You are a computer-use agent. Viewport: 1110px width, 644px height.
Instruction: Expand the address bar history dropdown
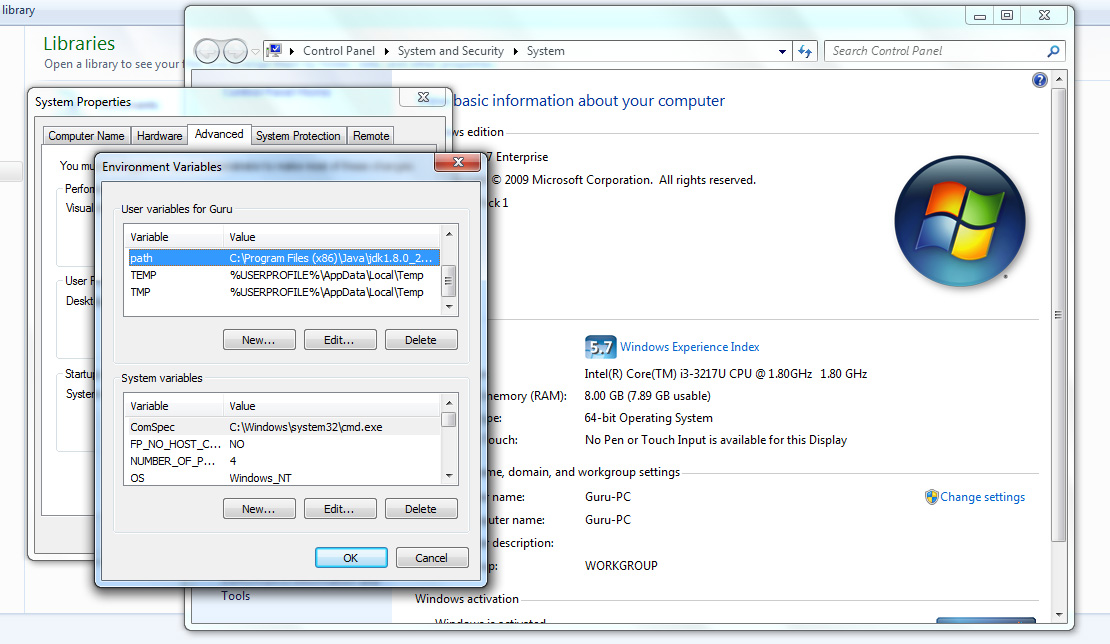click(783, 50)
